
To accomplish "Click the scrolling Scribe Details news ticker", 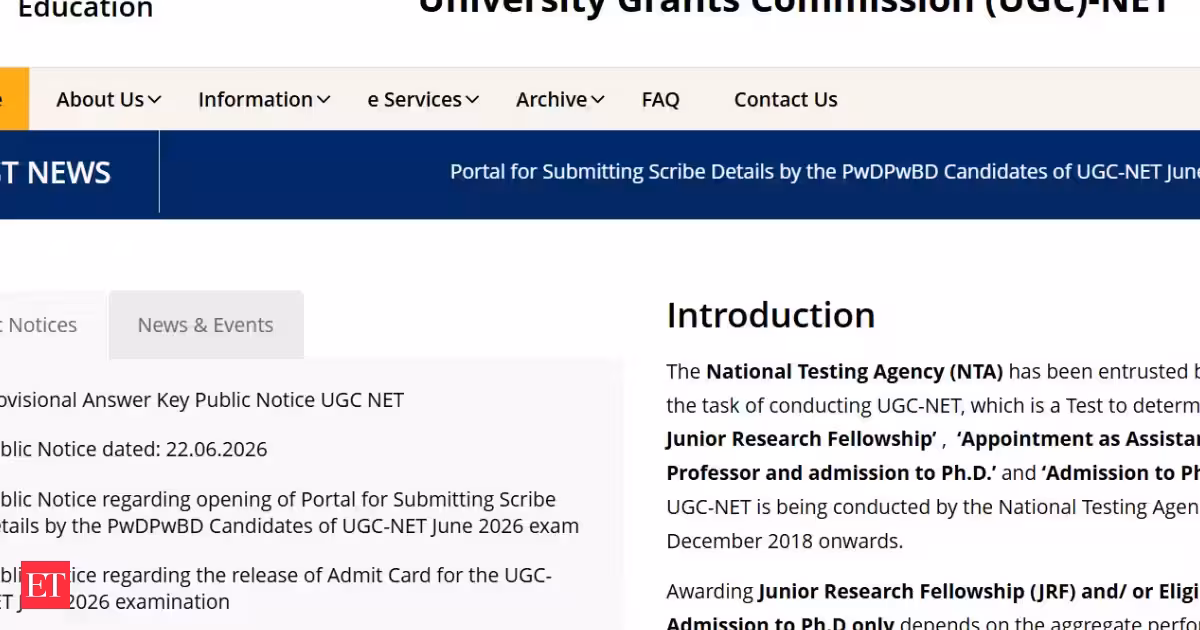I will click(825, 172).
